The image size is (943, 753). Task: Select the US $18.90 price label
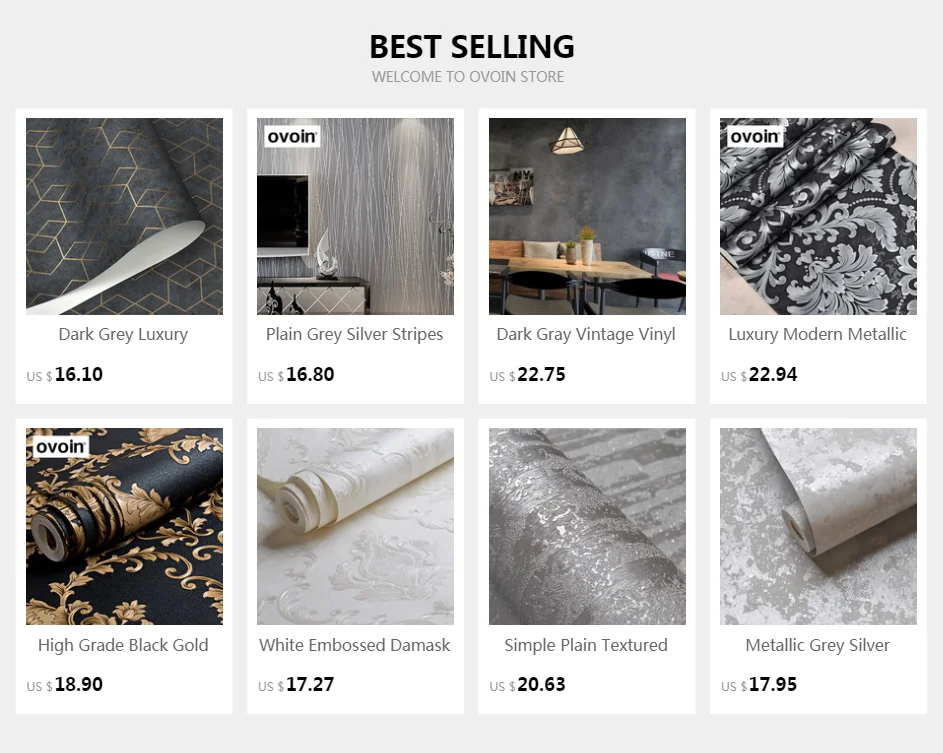pos(64,685)
